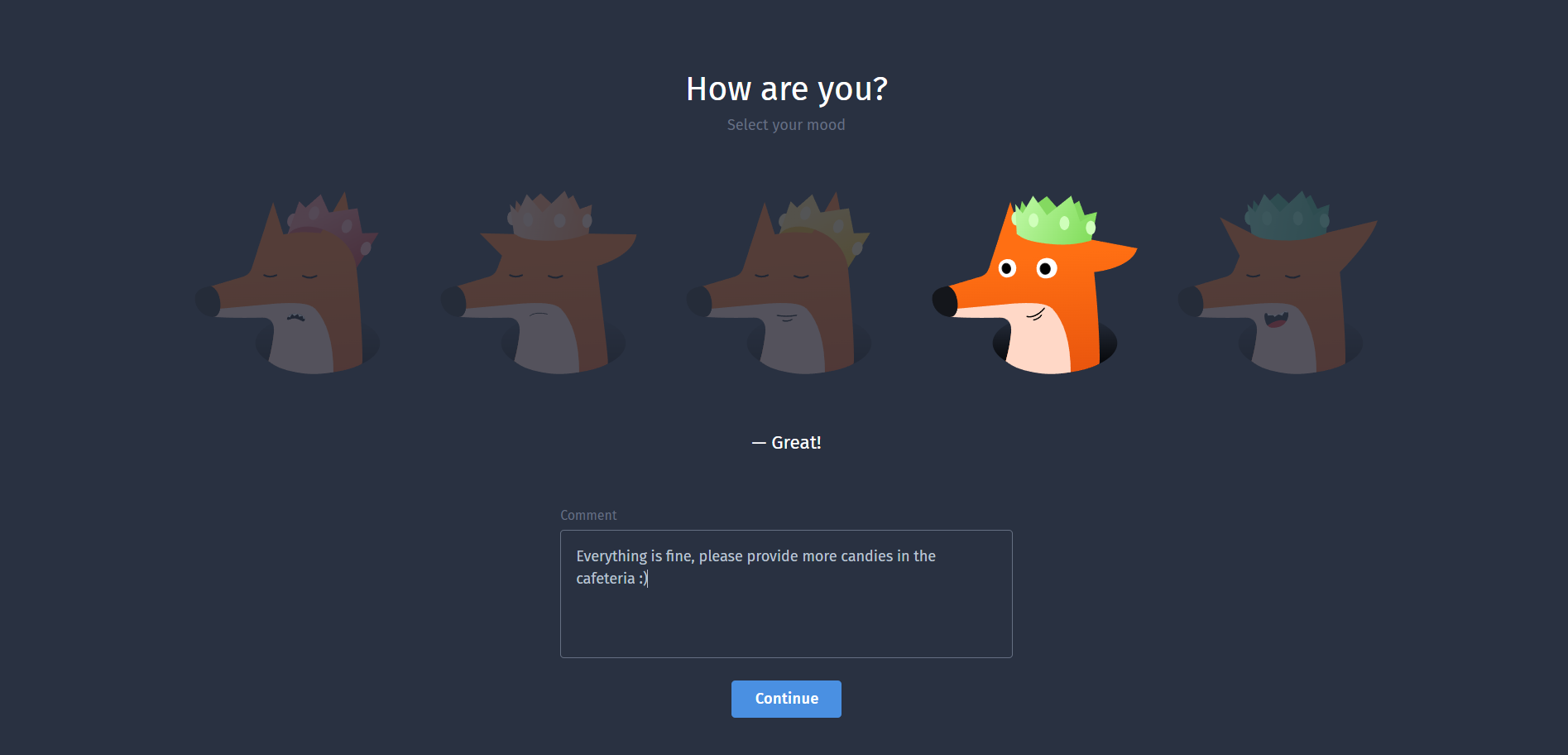Click the open laughing mouth of the rightmost fox
Image resolution: width=1568 pixels, height=755 pixels.
(x=1276, y=320)
